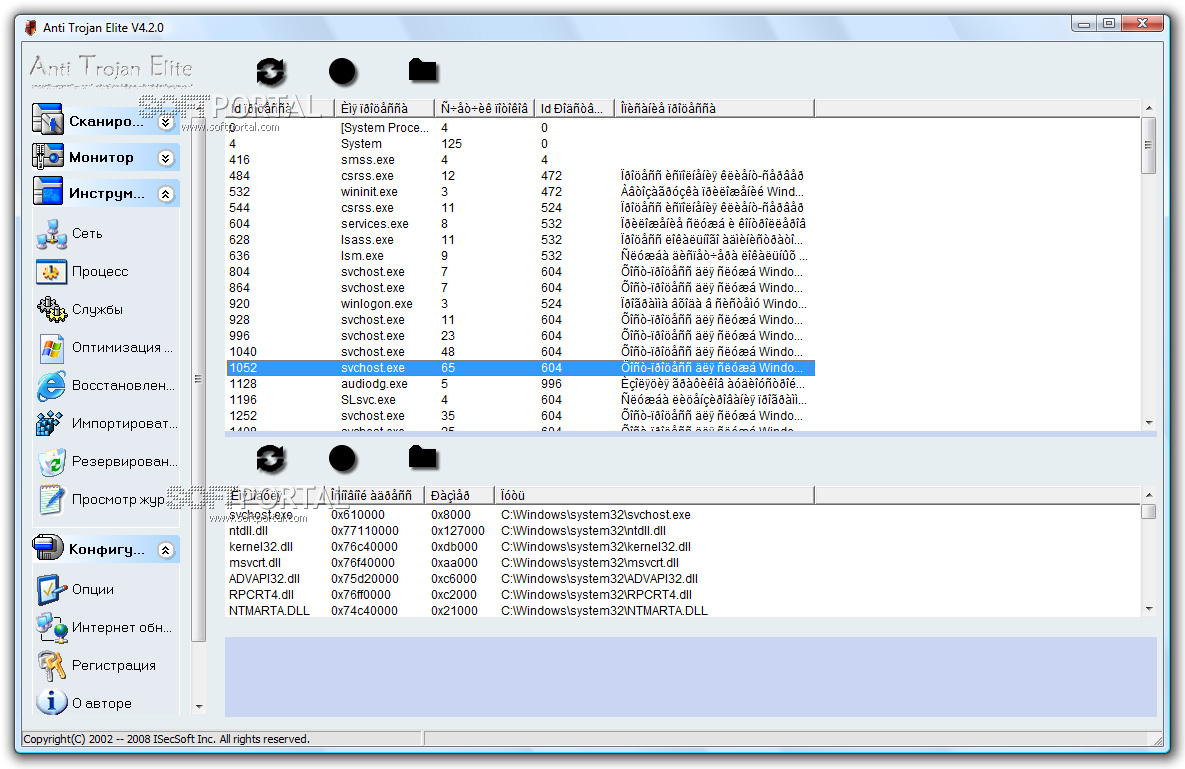Select the msvcrt.dll module row

pos(521,563)
